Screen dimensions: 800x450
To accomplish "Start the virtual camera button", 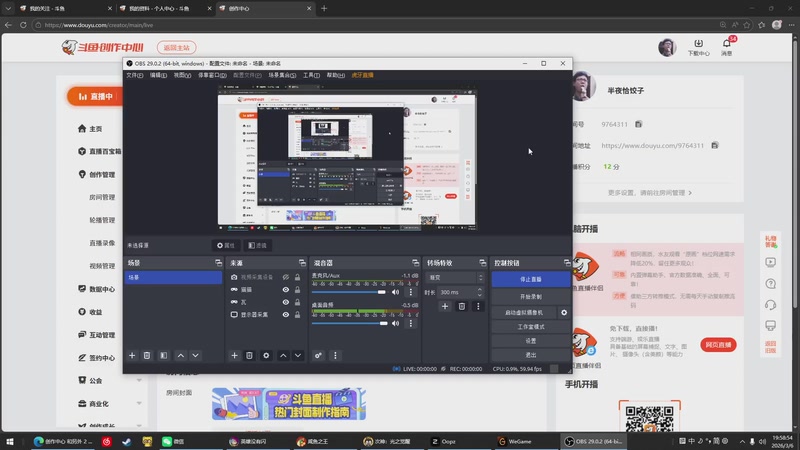I will tap(524, 312).
